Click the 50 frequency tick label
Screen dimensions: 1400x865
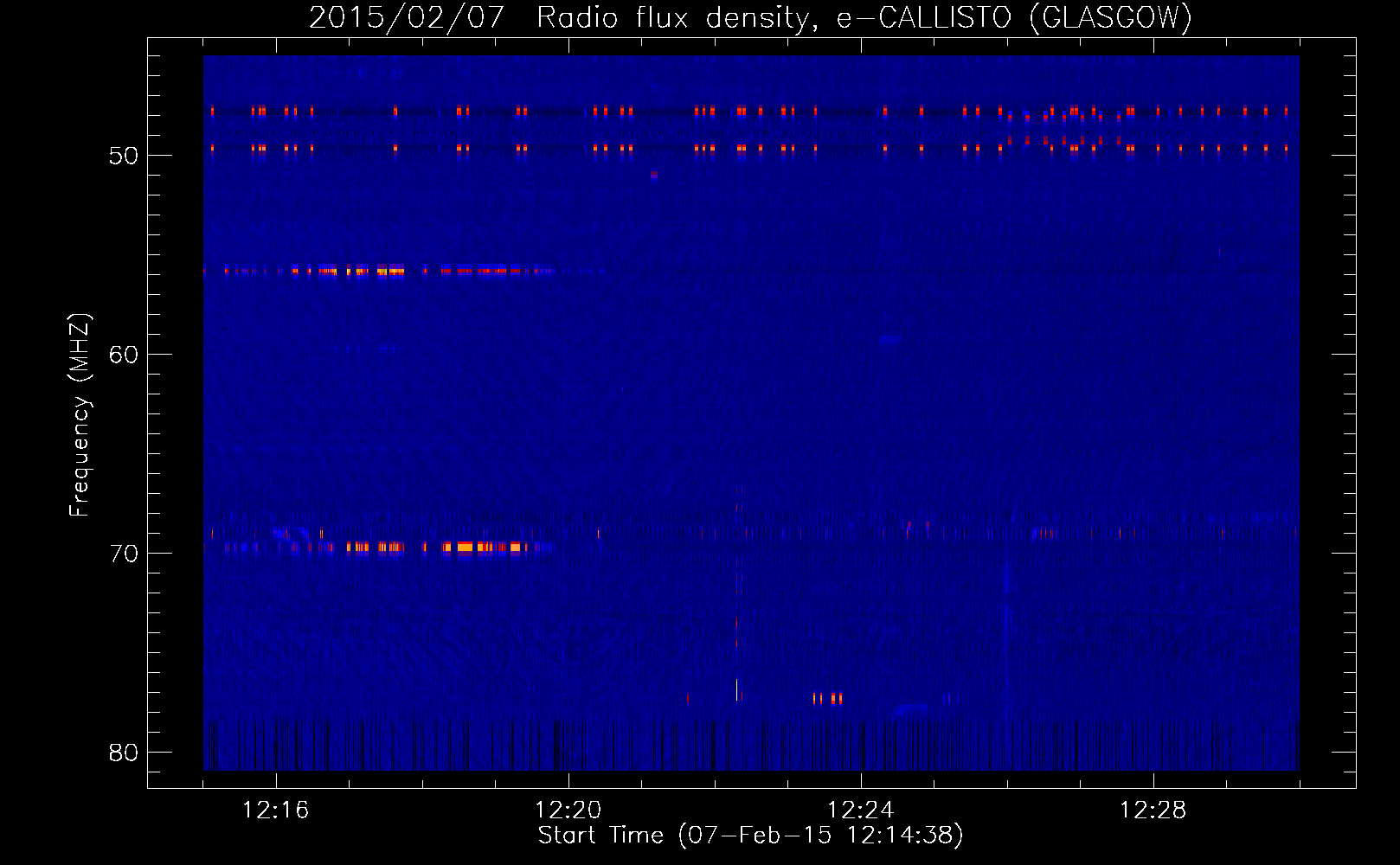point(124,156)
